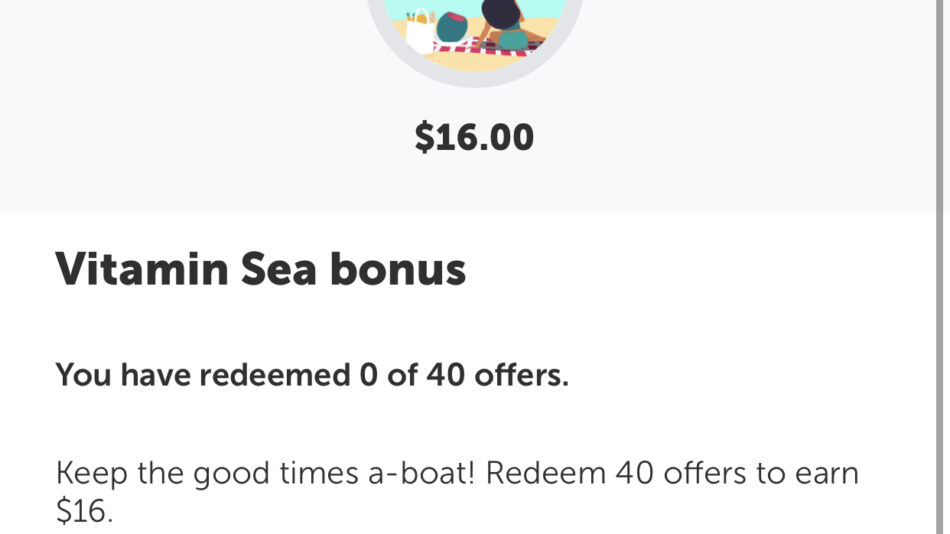Tap the redeemed 0 of 40 offers status
The height and width of the screenshot is (534, 950).
point(311,376)
